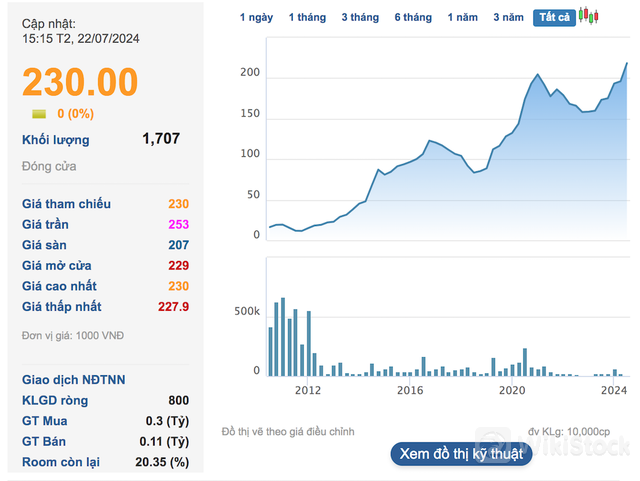Choose the "1 năm" time range

pos(463,18)
